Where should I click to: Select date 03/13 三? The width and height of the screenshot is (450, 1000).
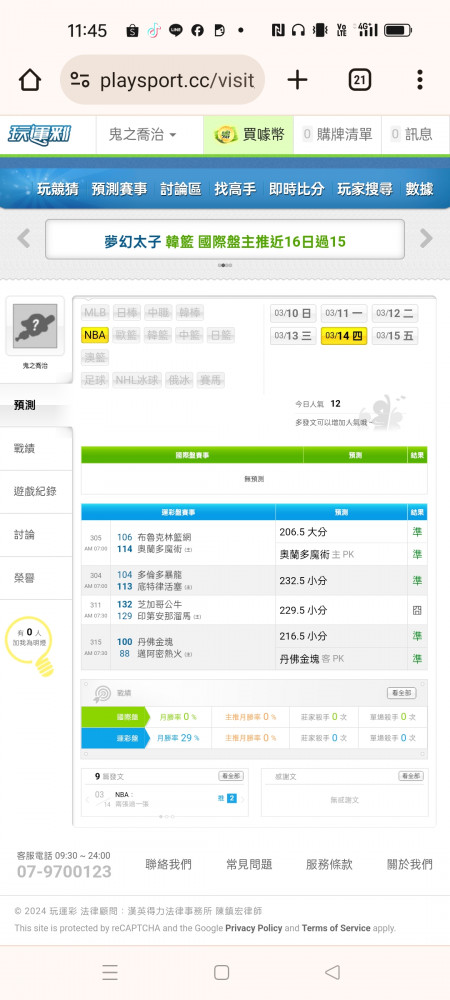pos(293,335)
